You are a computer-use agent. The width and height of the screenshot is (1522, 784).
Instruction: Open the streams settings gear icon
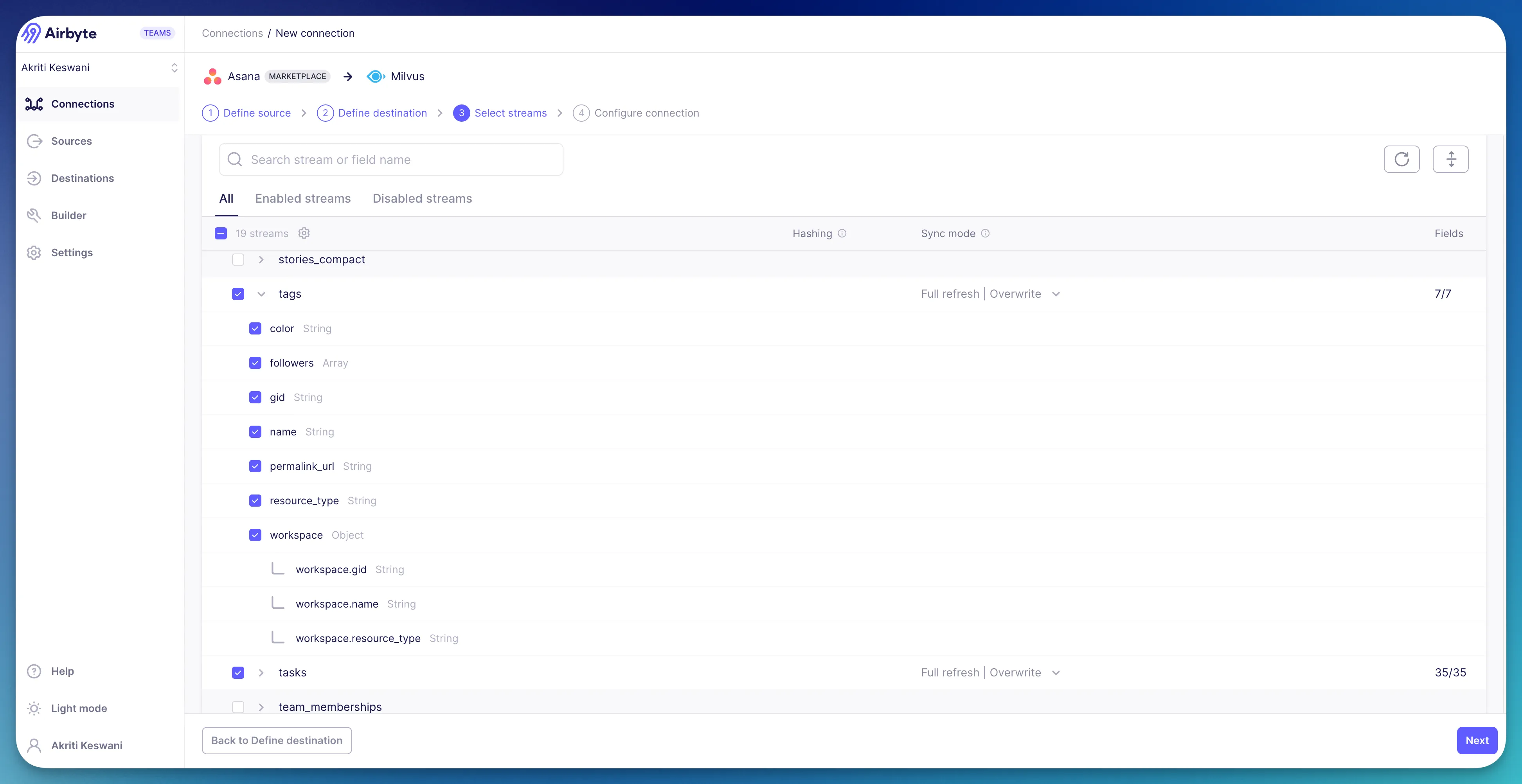304,234
